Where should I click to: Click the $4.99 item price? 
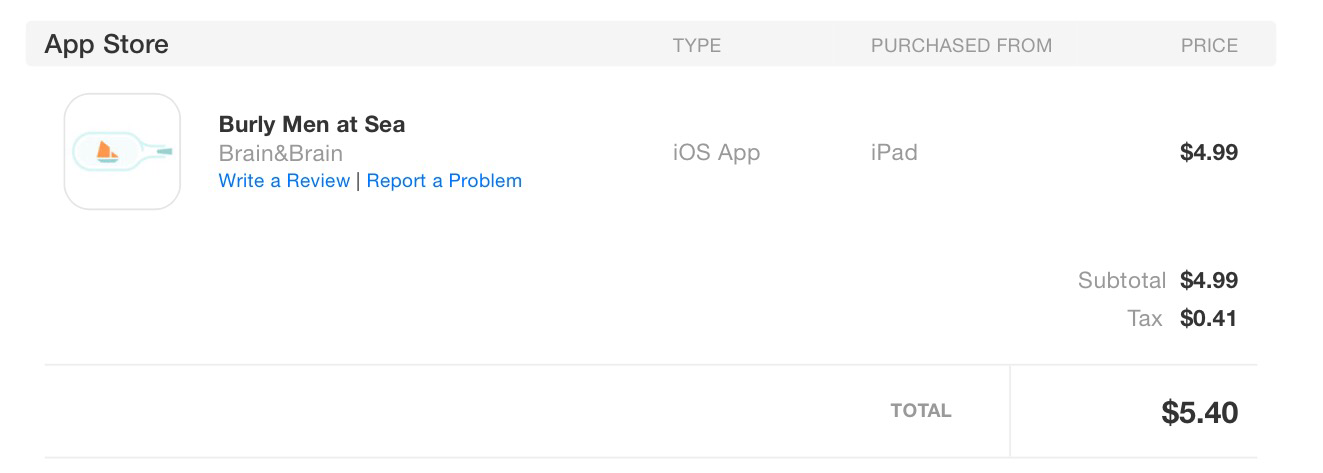(x=1208, y=153)
